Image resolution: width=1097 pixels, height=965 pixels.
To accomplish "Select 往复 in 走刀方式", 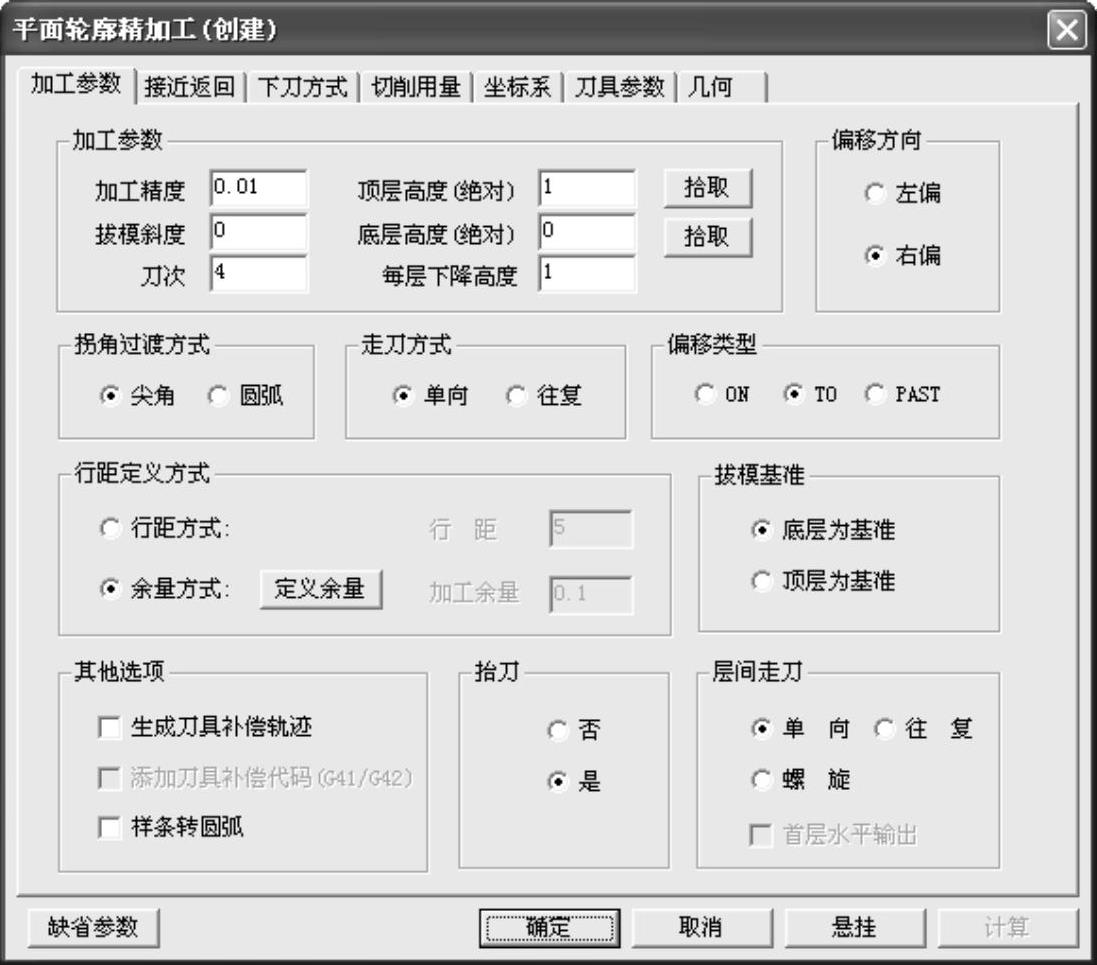I will pos(517,396).
